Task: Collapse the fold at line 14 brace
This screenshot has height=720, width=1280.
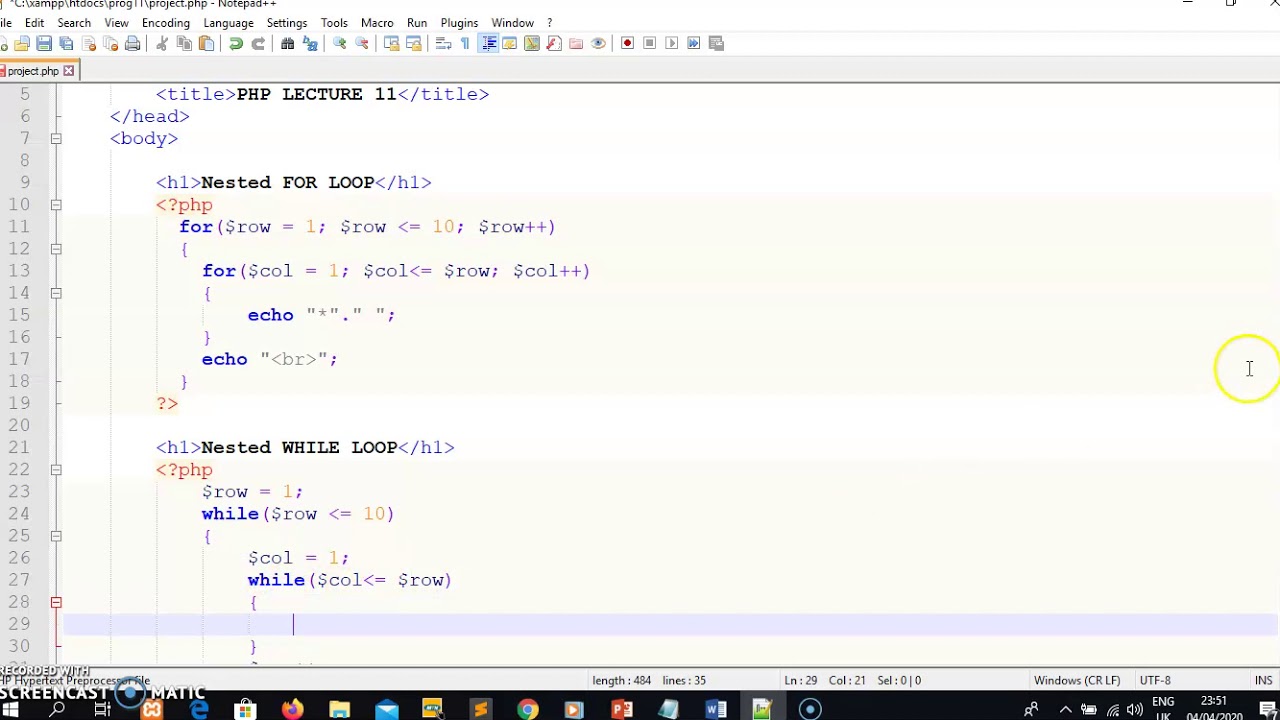Action: [x=56, y=293]
